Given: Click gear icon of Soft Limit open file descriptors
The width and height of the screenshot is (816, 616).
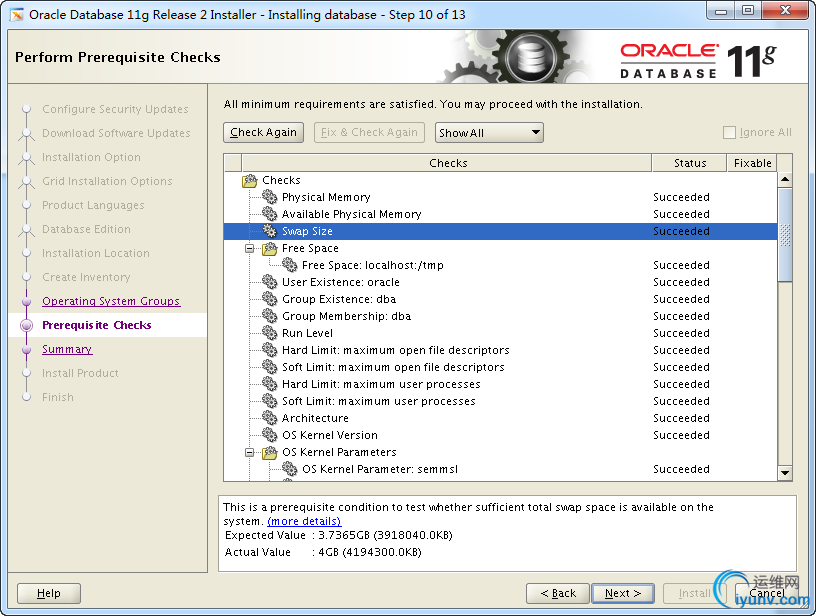Looking at the screenshot, I should pos(270,367).
